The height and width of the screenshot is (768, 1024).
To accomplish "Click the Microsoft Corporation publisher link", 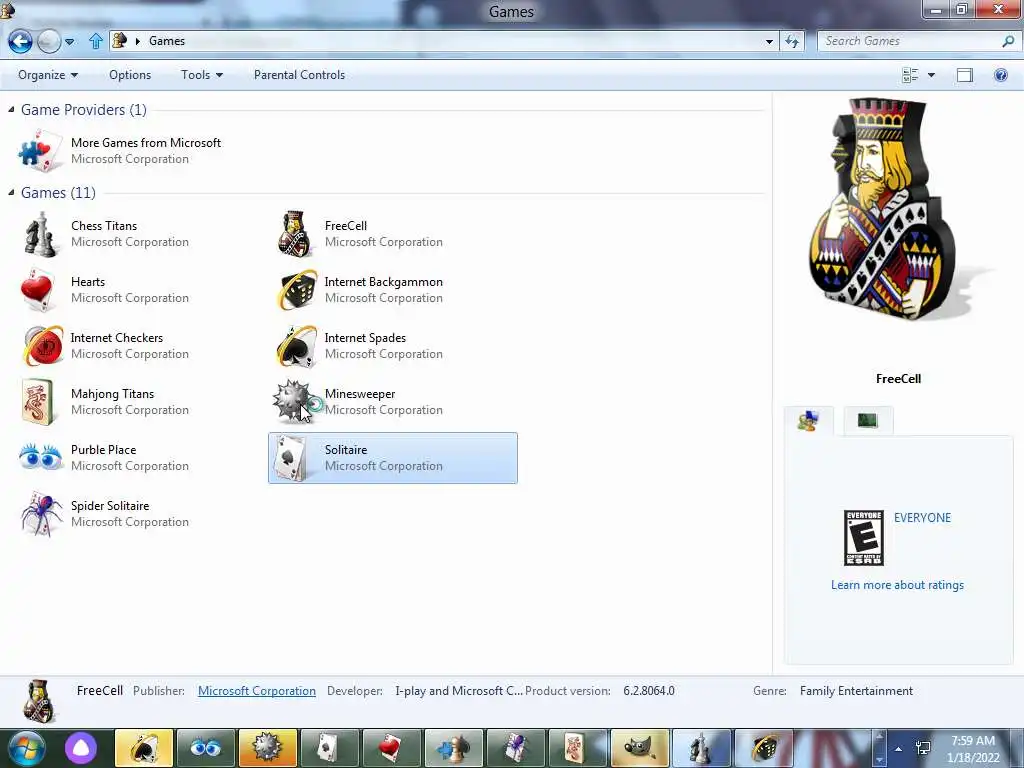I will [x=257, y=691].
